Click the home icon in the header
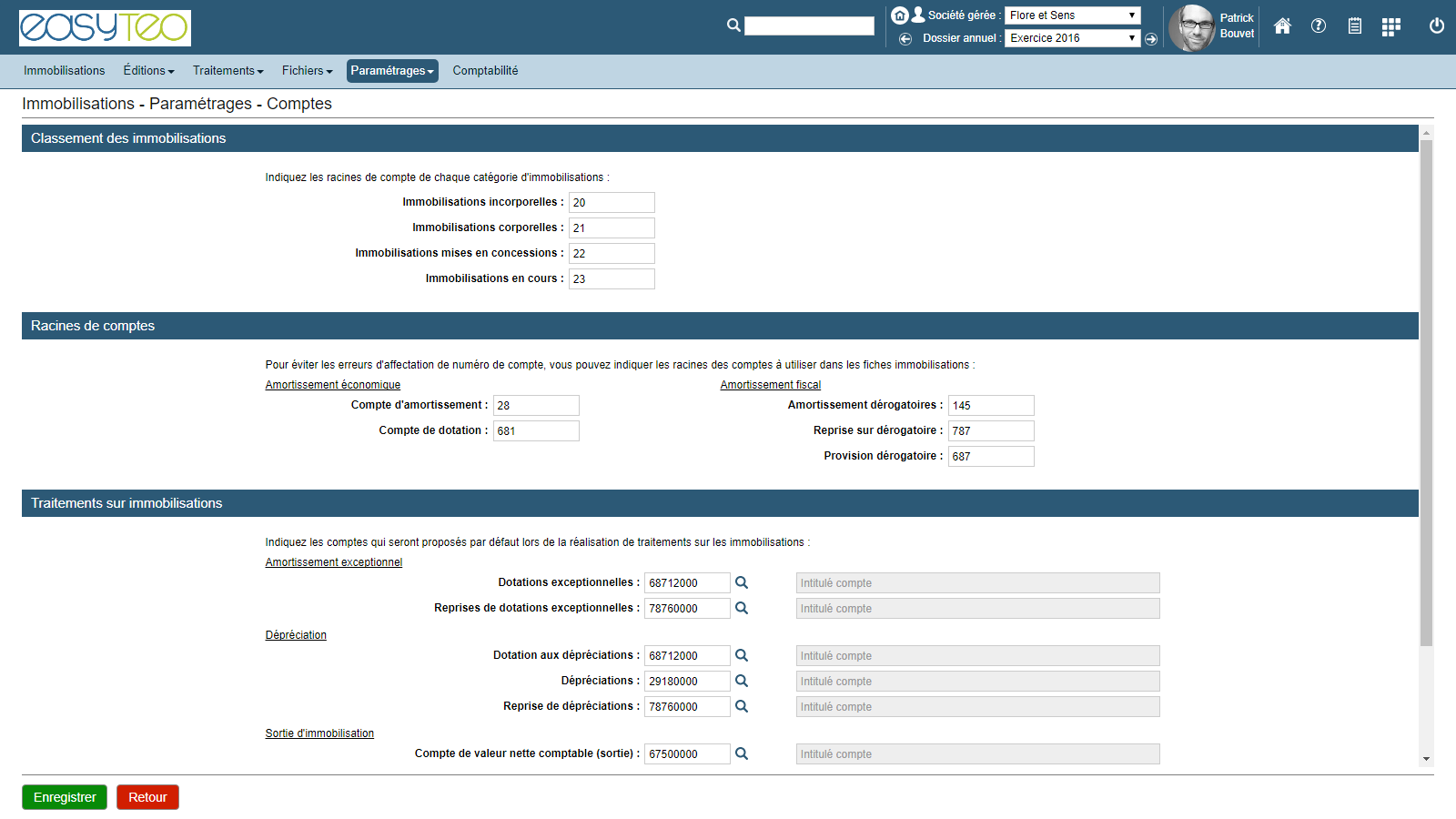 [x=1282, y=26]
